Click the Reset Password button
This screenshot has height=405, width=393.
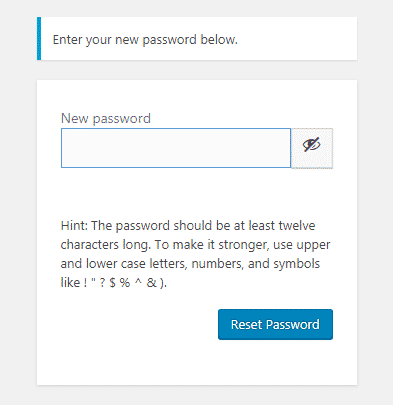pos(275,324)
